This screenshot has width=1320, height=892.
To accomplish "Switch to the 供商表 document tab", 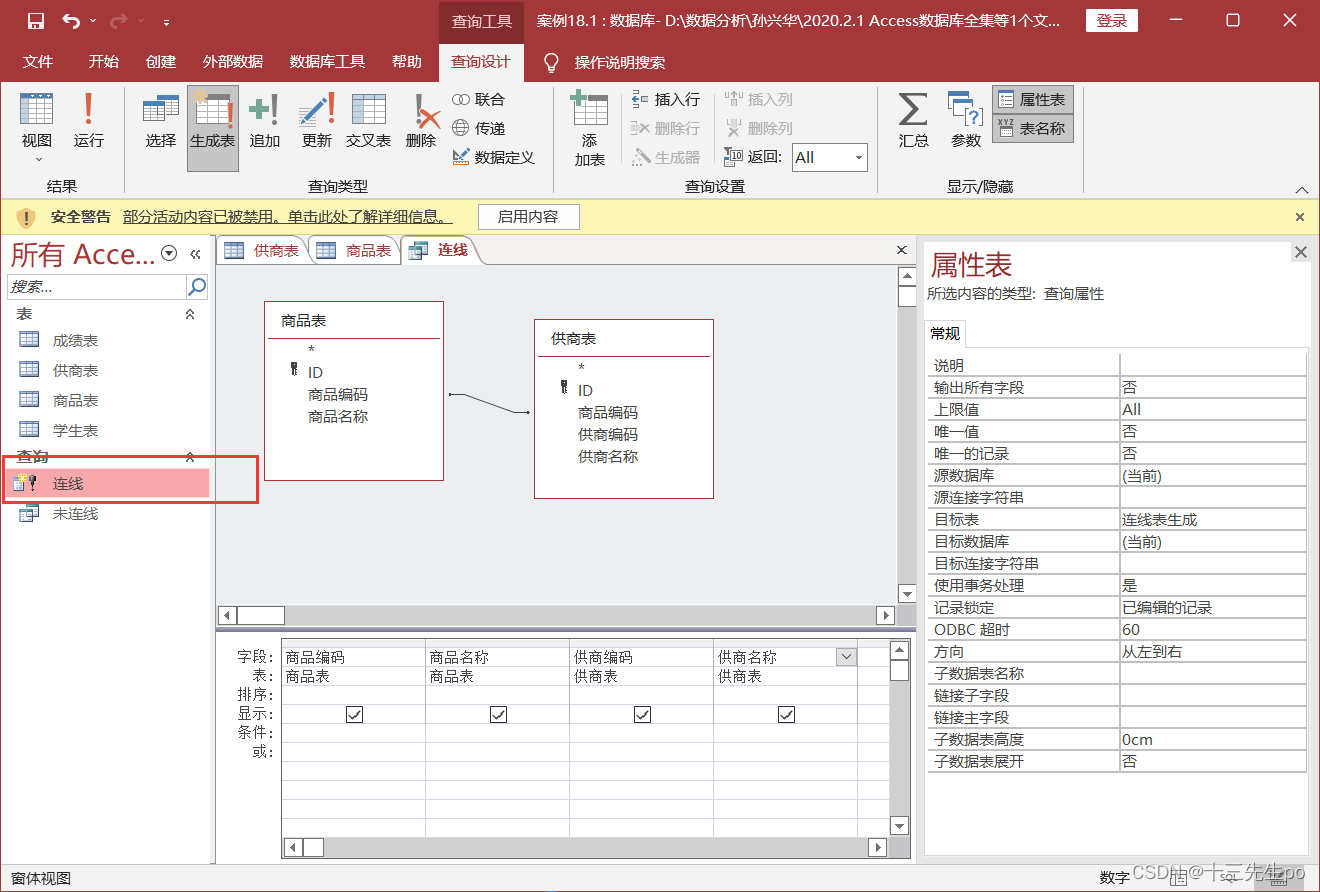I will (262, 250).
